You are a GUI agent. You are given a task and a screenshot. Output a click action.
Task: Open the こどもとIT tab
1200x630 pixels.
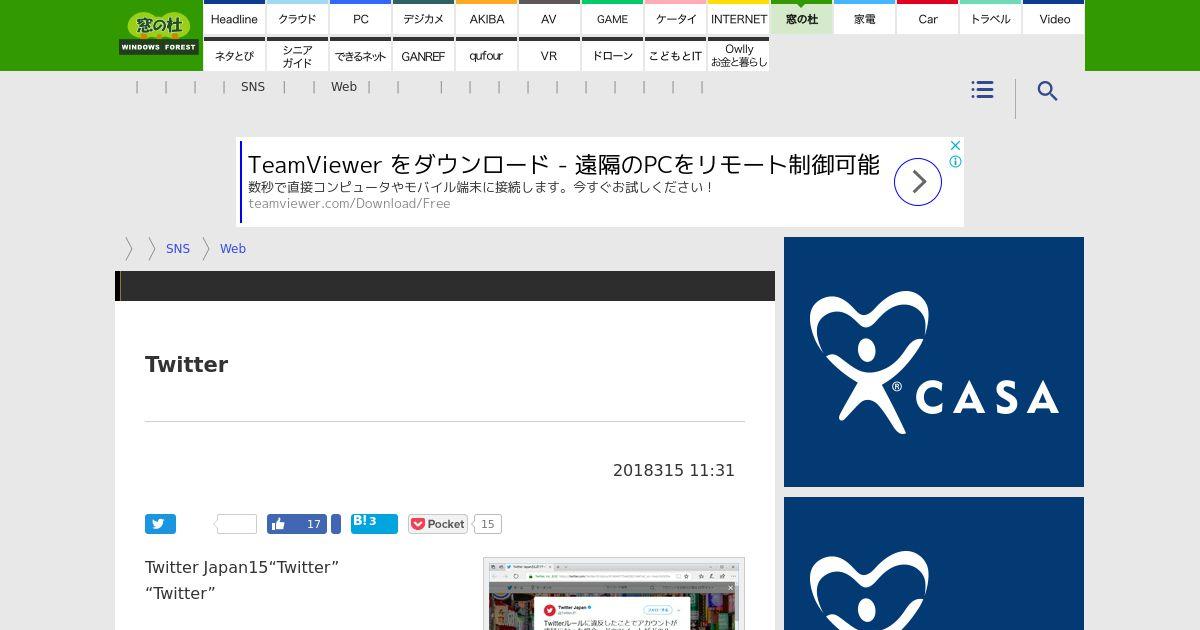pyautogui.click(x=675, y=55)
